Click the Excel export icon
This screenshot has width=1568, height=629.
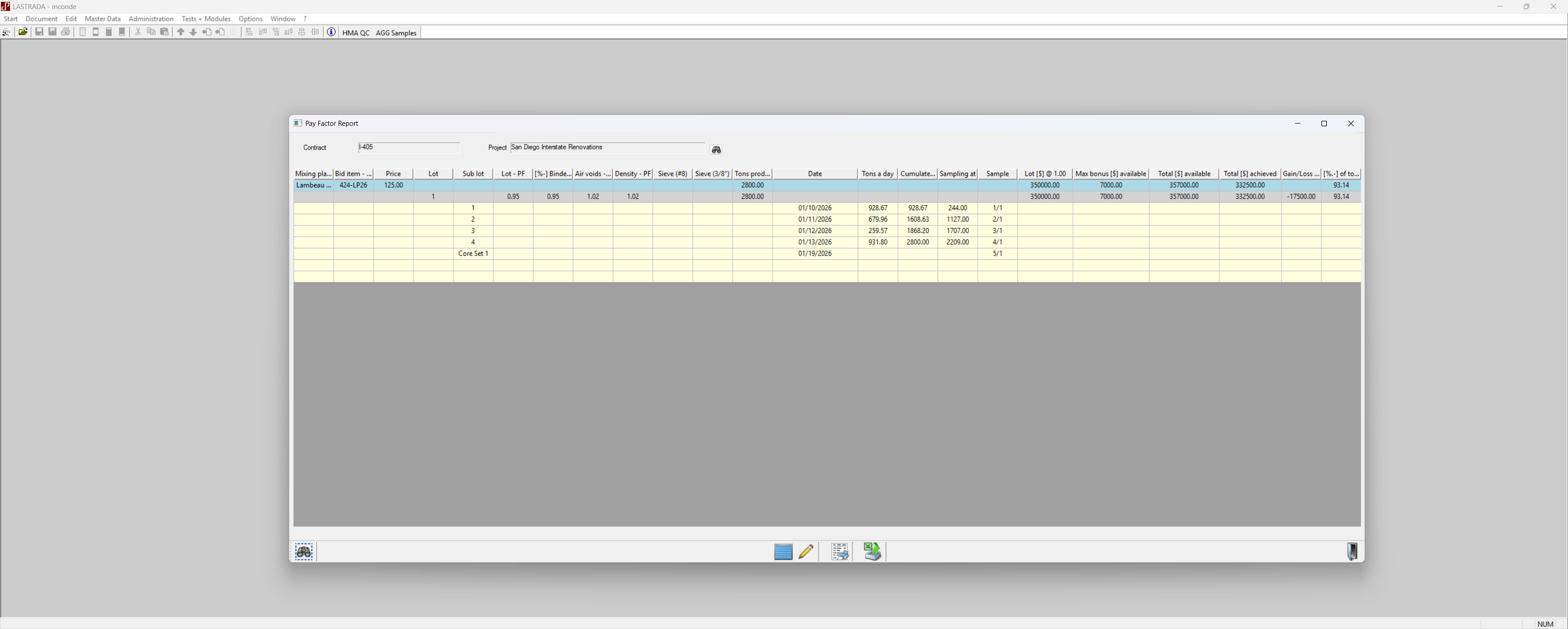click(x=872, y=552)
